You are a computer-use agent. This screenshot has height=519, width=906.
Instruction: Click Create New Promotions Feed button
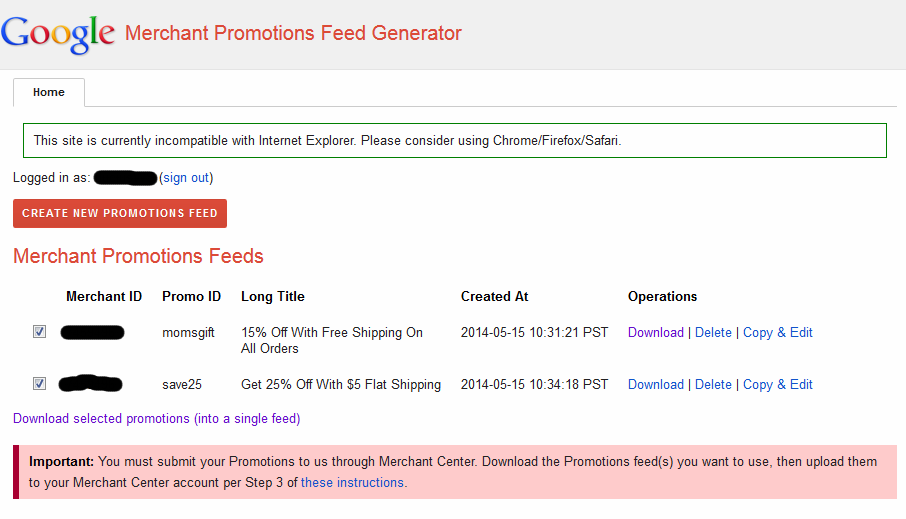tap(120, 213)
